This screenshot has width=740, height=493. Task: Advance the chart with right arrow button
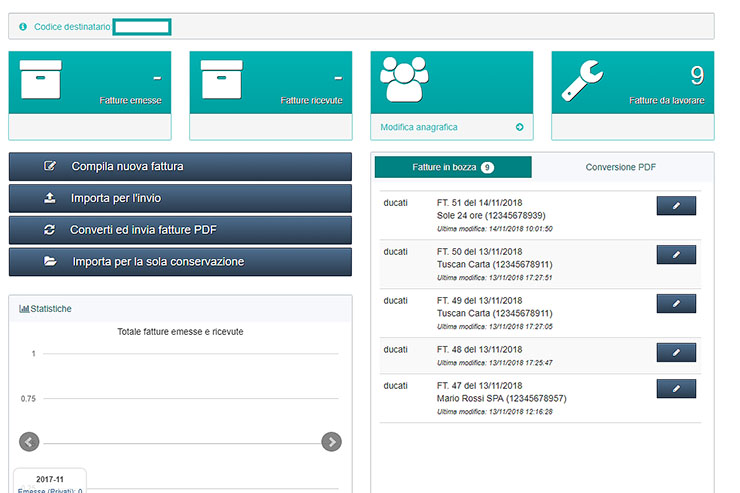click(331, 442)
